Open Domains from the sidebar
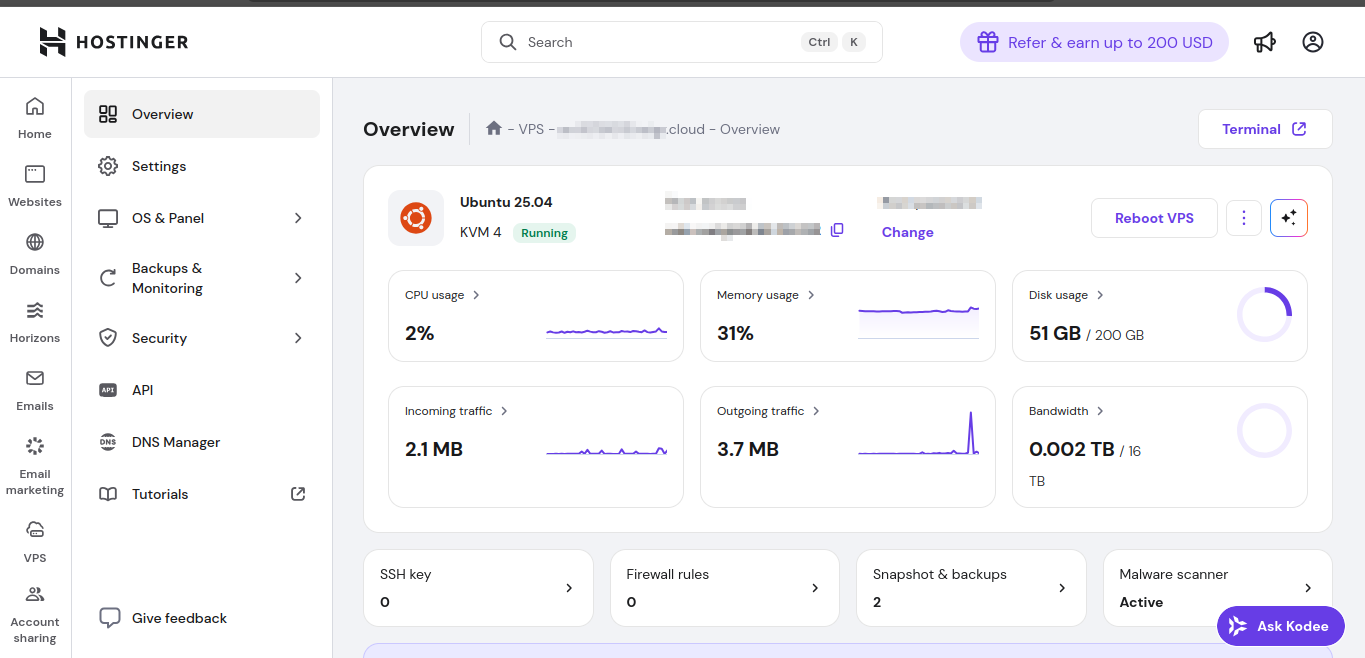The height and width of the screenshot is (658, 1365). 35,253
